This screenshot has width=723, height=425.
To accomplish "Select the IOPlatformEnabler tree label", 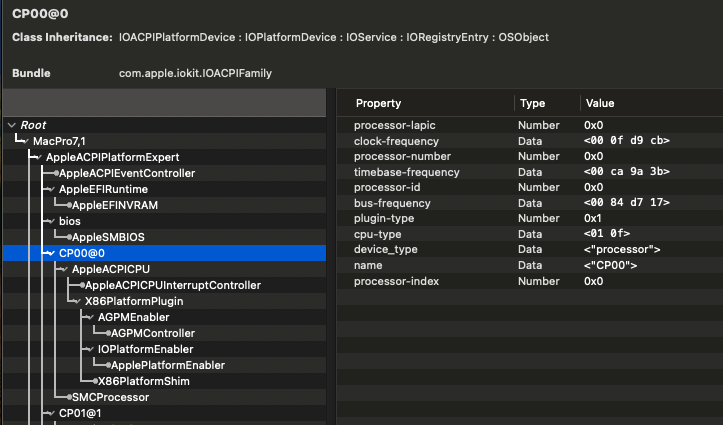I will click(x=145, y=349).
